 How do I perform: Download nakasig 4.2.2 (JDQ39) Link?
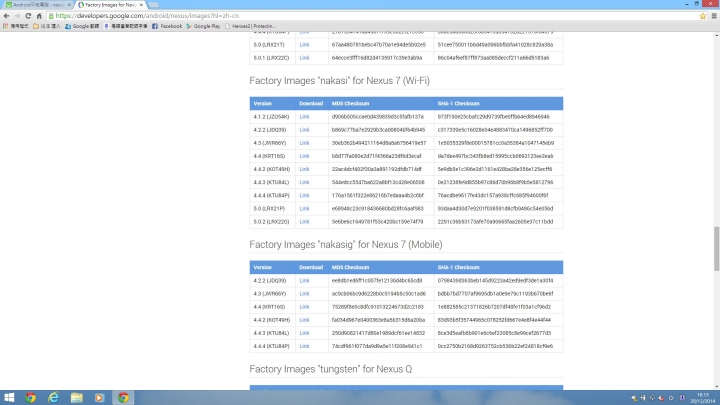pos(304,281)
